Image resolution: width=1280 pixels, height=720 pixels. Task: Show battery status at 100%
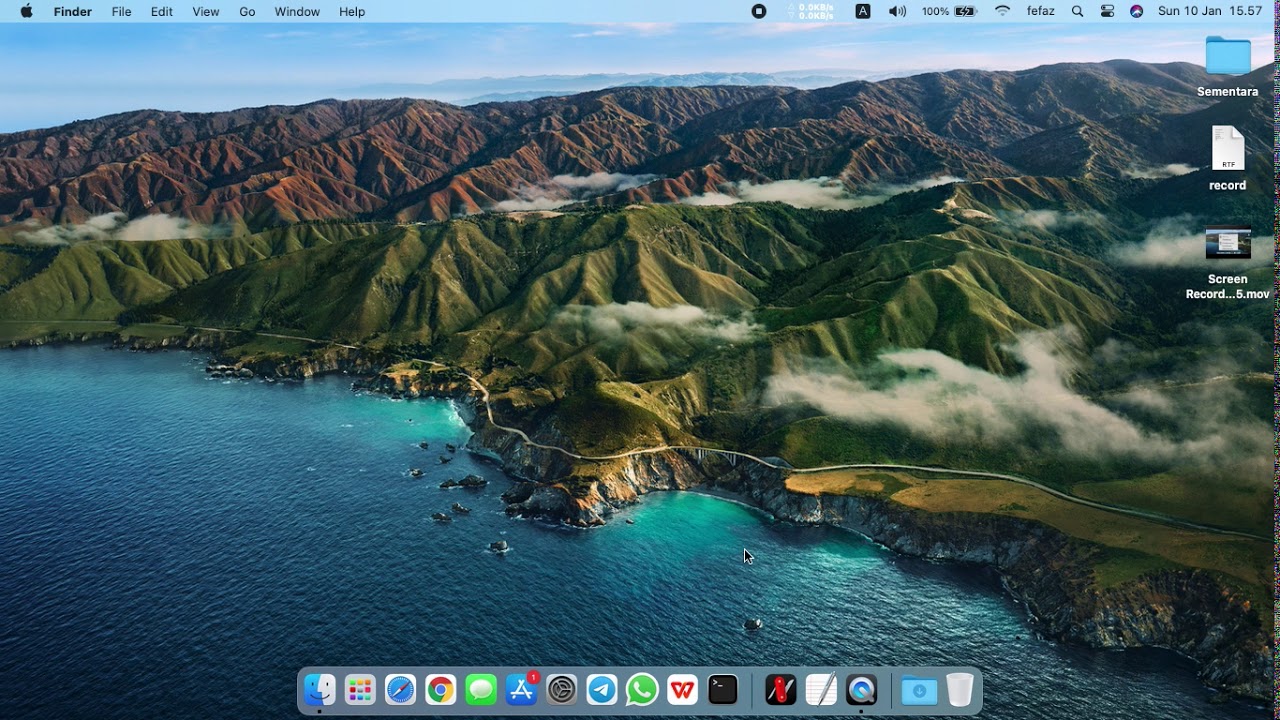pos(949,11)
